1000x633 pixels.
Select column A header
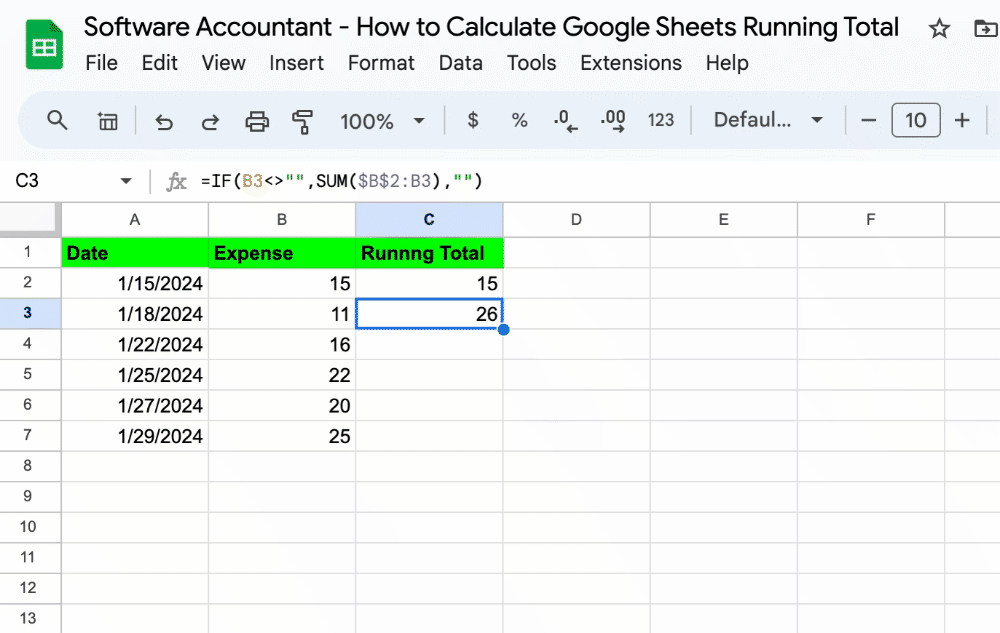tap(135, 220)
